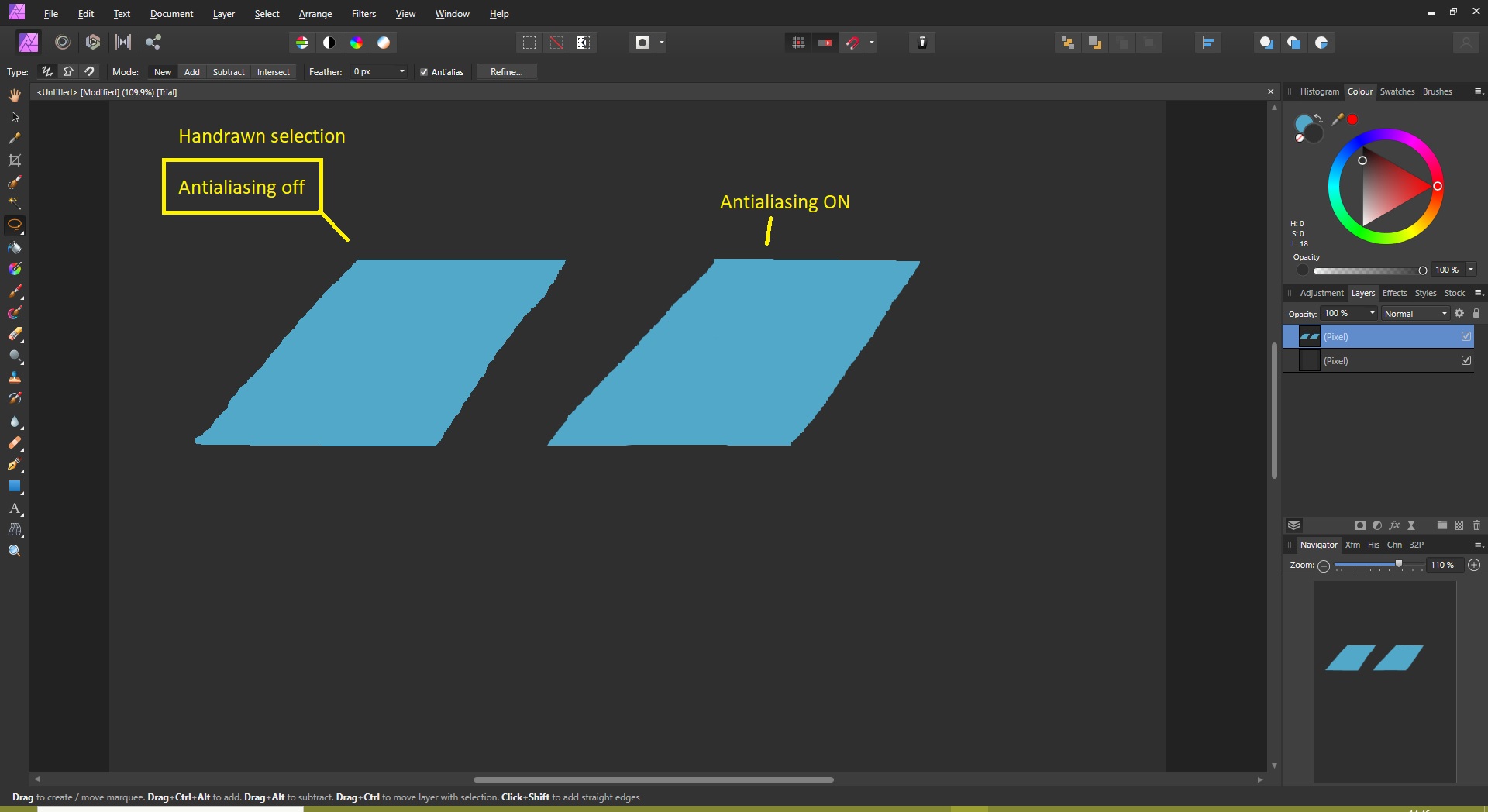Screen dimensions: 1488x812
Task: Select the Clone Stamp tool
Action: pyautogui.click(x=15, y=377)
